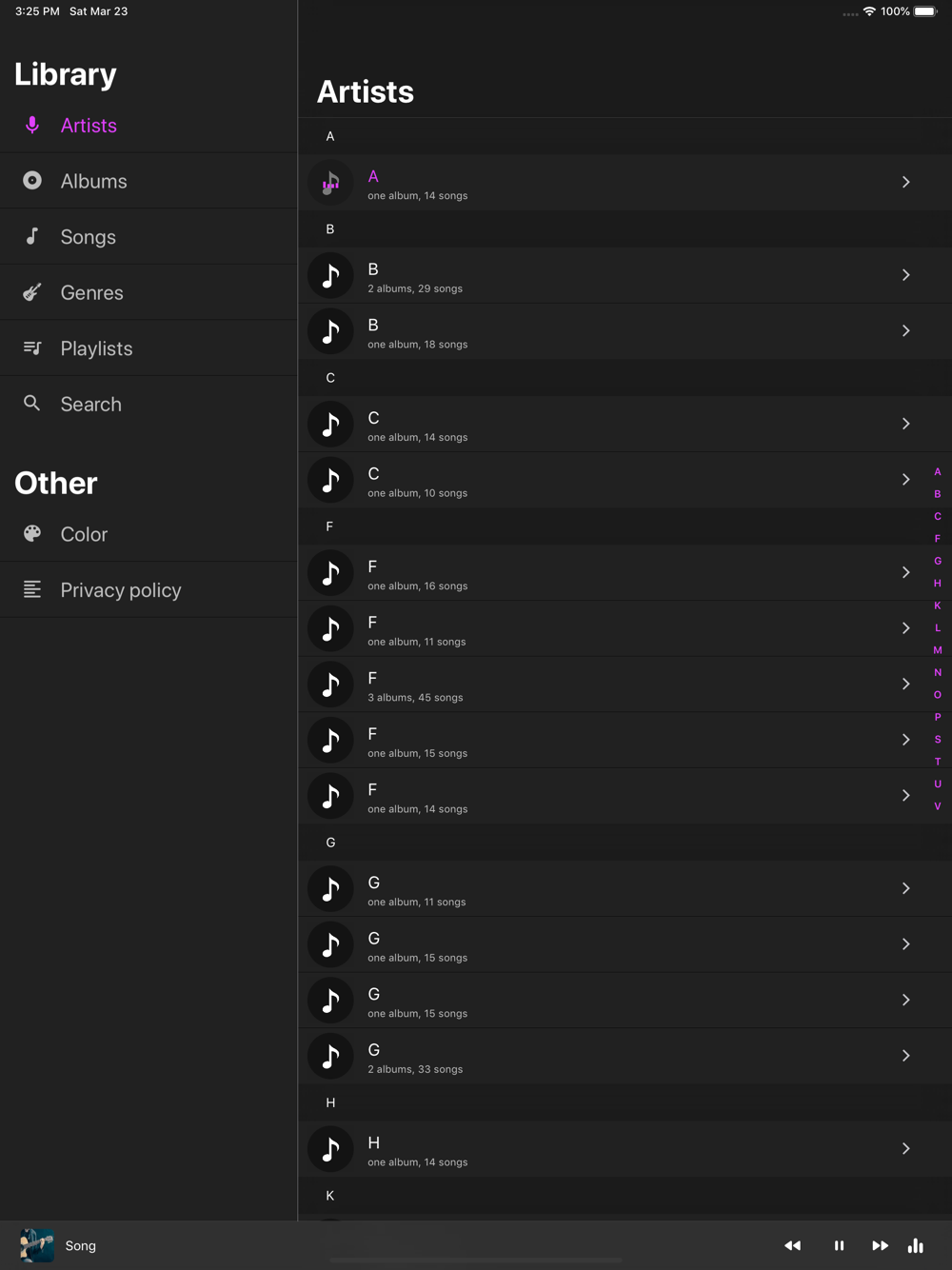Click the magnifier Search icon
Viewport: 952px width, 1270px height.
pyautogui.click(x=32, y=404)
